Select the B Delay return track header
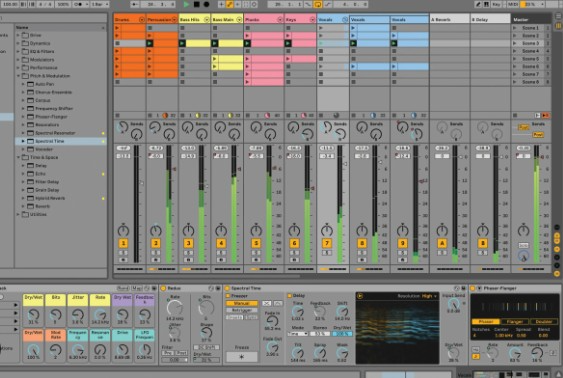 490,19
